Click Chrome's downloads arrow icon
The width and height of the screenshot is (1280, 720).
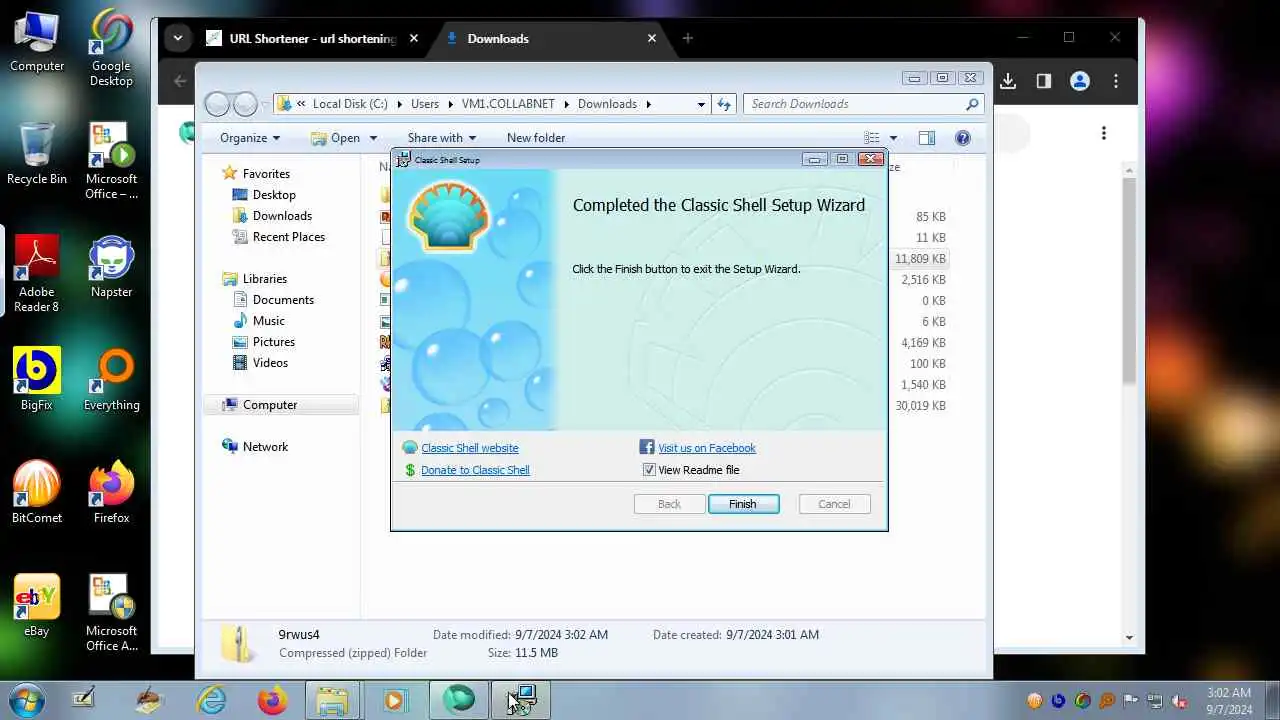(1008, 81)
